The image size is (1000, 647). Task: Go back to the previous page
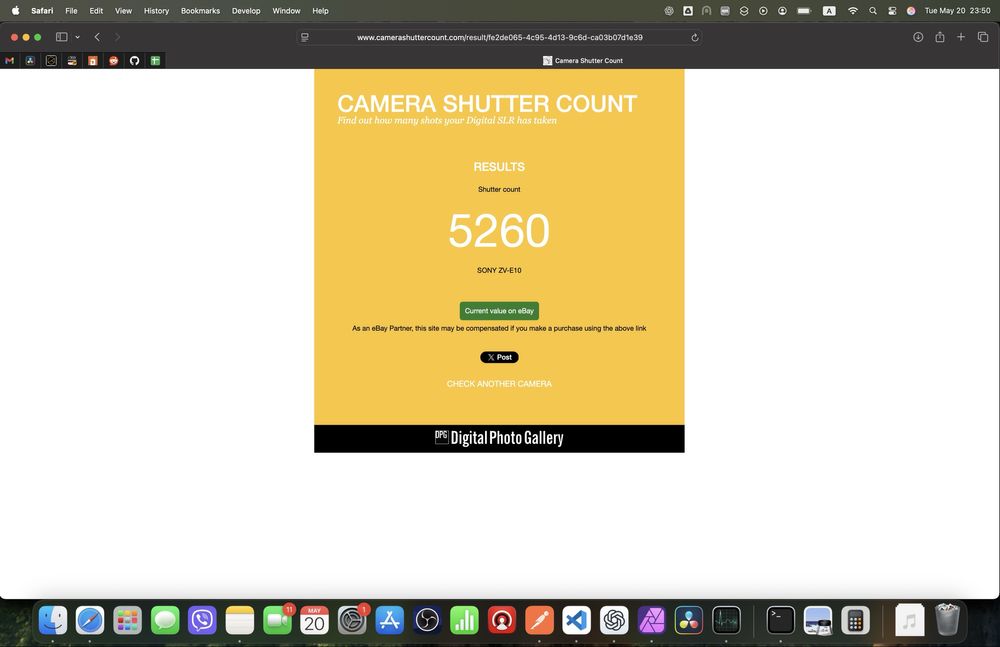[x=97, y=37]
